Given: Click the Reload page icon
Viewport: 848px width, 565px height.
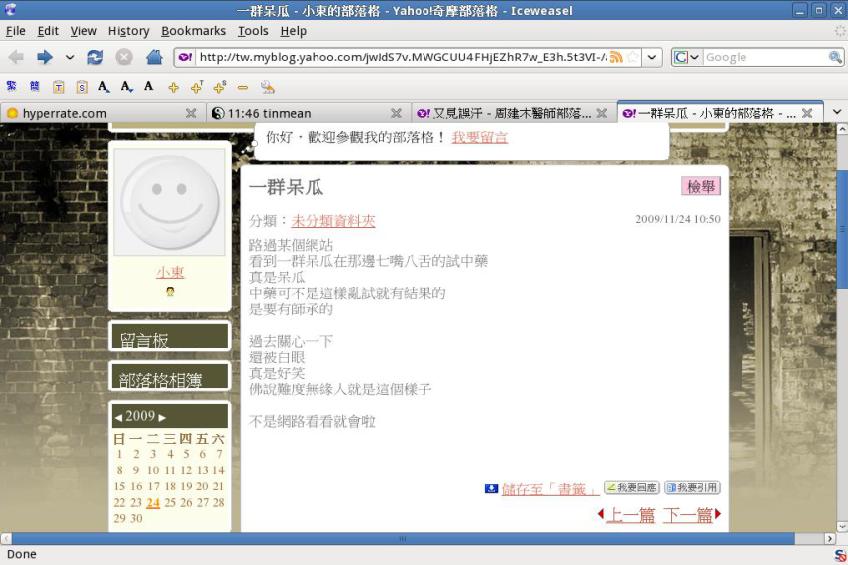Looking at the screenshot, I should pos(95,58).
